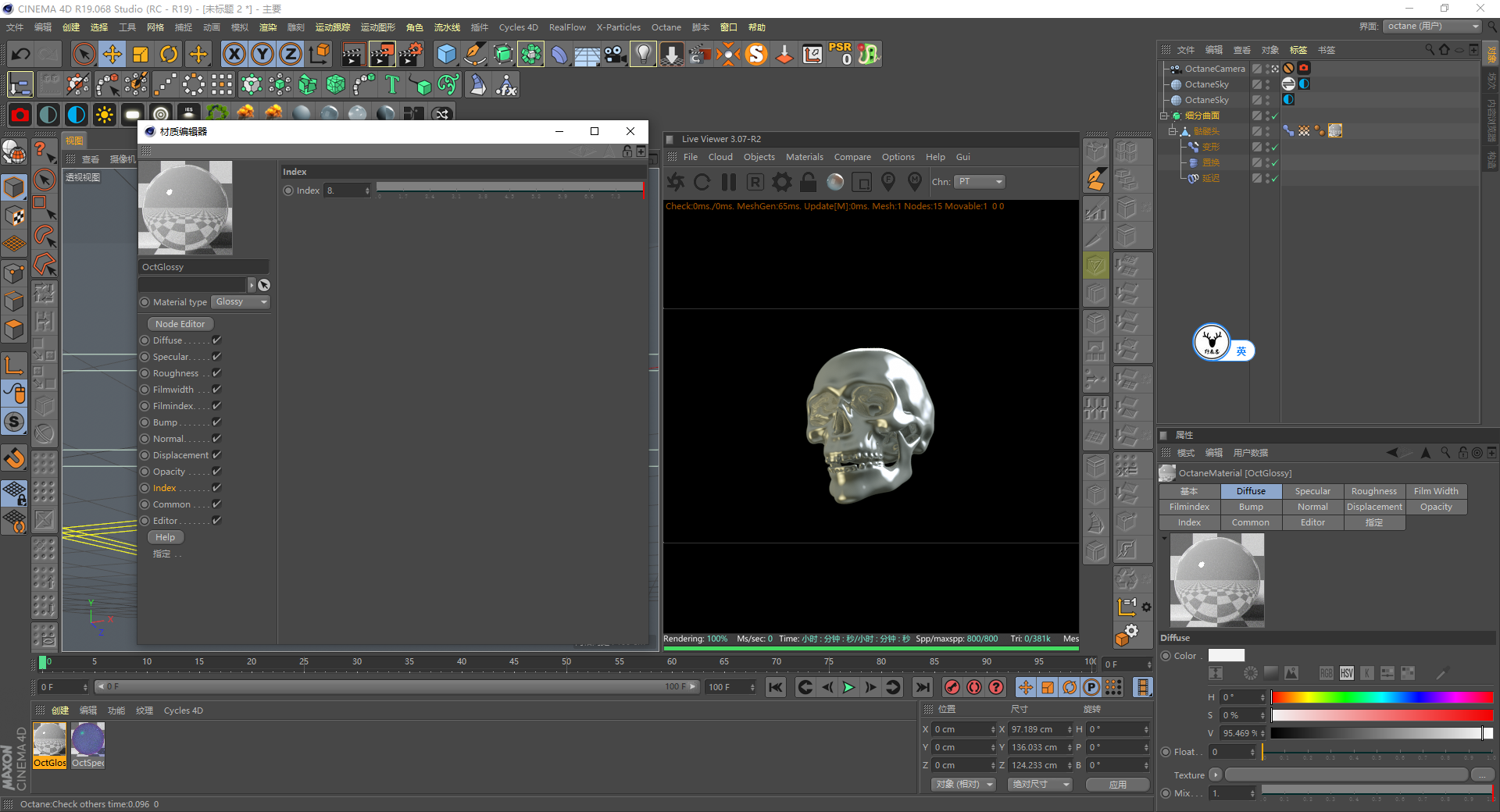1500x812 pixels.
Task: Click the material name field OctGlossy
Action: point(204,267)
